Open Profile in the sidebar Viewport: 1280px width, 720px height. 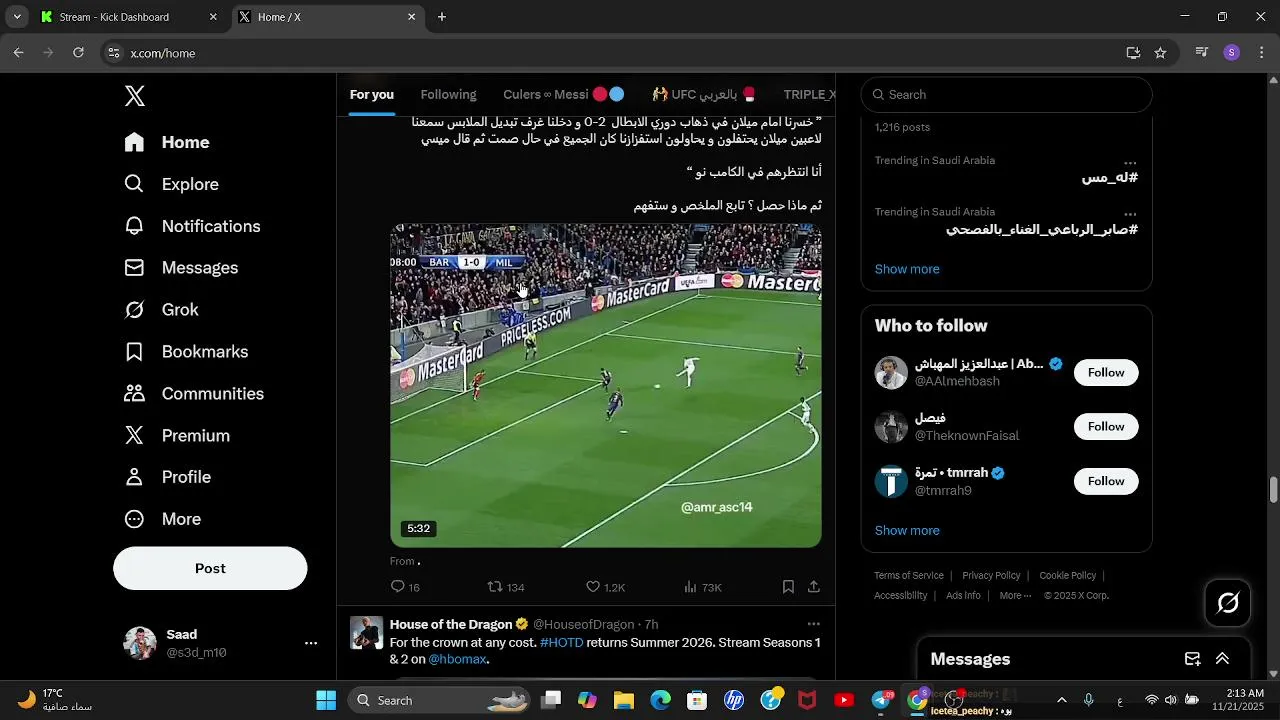coord(167,477)
